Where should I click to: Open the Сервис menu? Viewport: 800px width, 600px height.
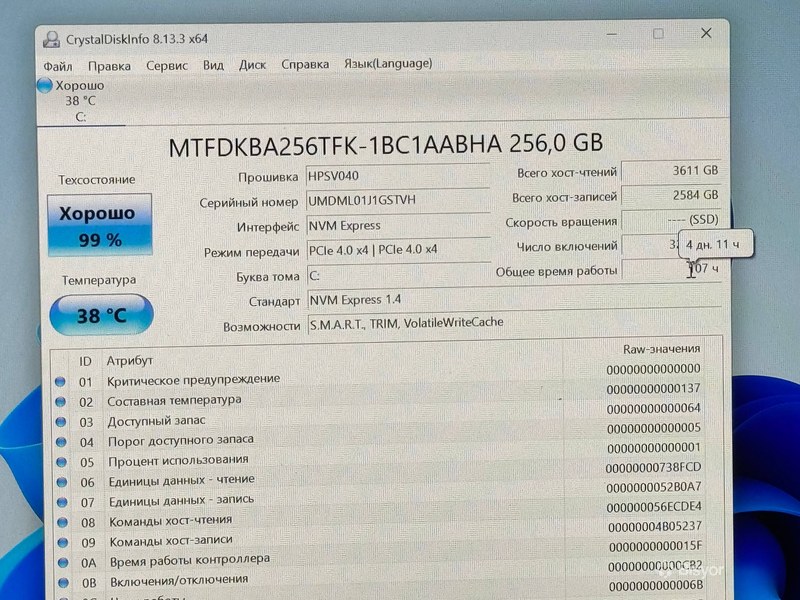point(167,65)
